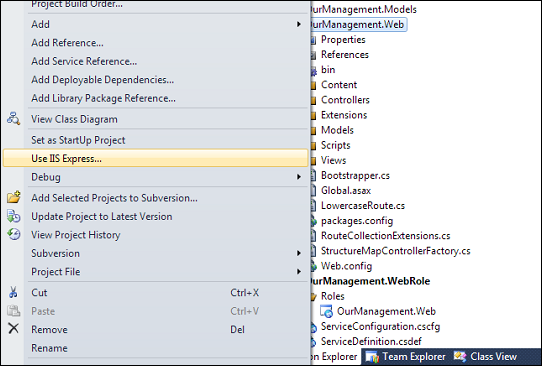
Task: Choose Add Library Package Reference
Action: [x=103, y=98]
